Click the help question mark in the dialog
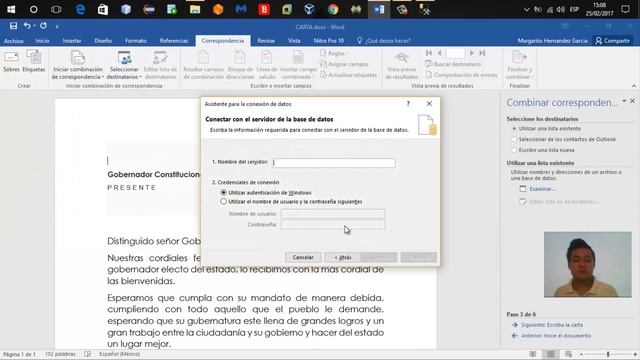 pos(408,104)
